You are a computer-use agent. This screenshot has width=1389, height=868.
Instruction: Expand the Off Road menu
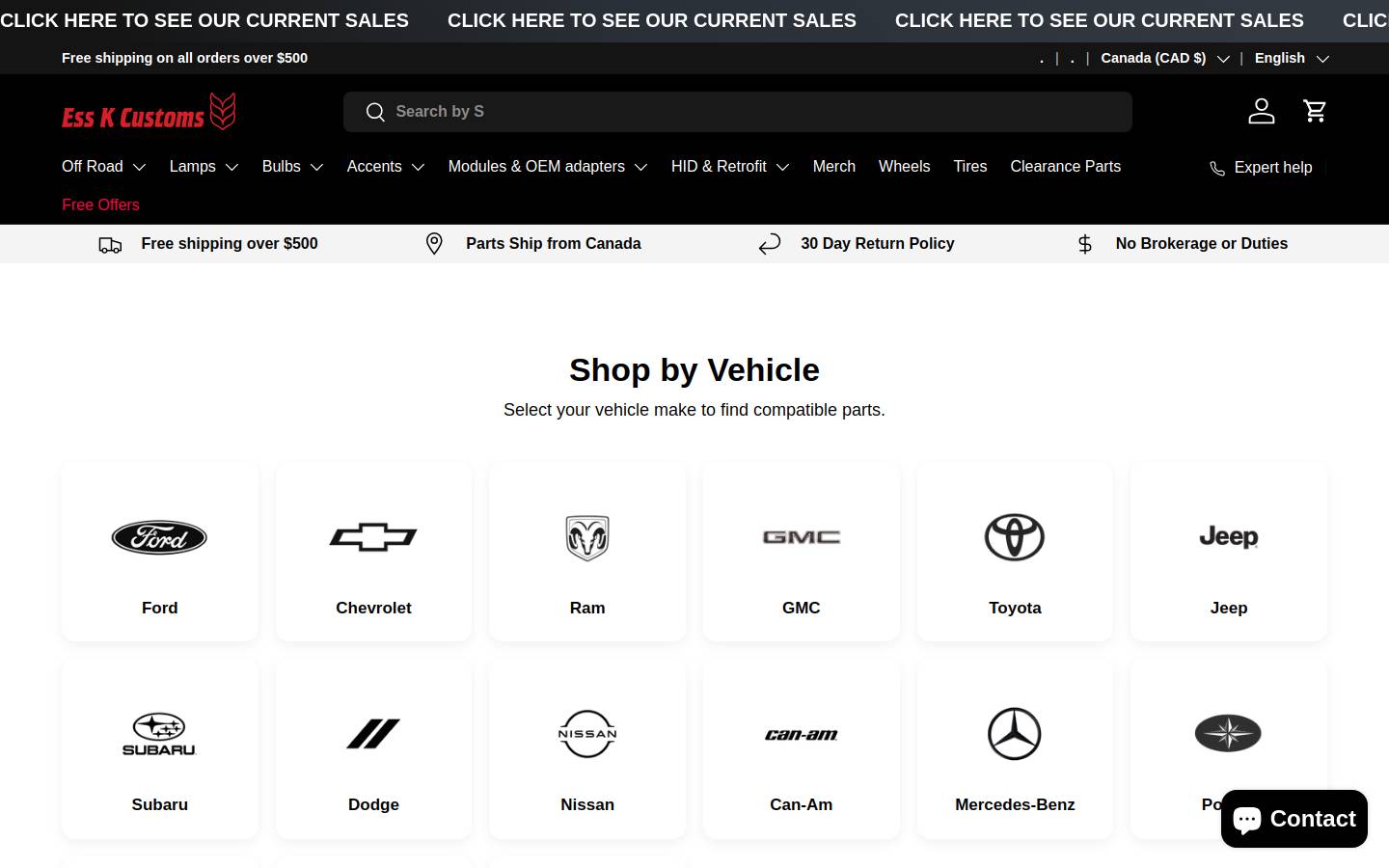pos(104,167)
